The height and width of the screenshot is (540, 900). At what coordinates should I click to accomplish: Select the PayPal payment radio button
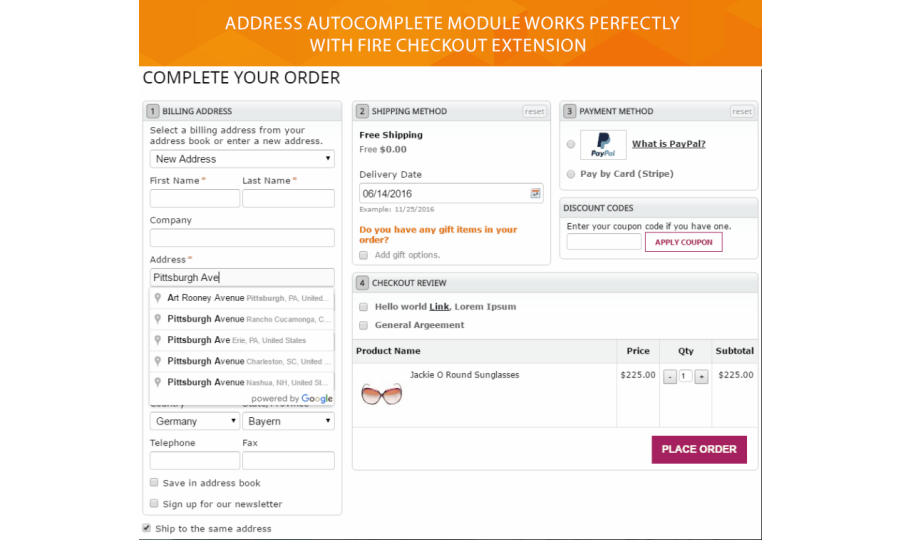point(571,144)
